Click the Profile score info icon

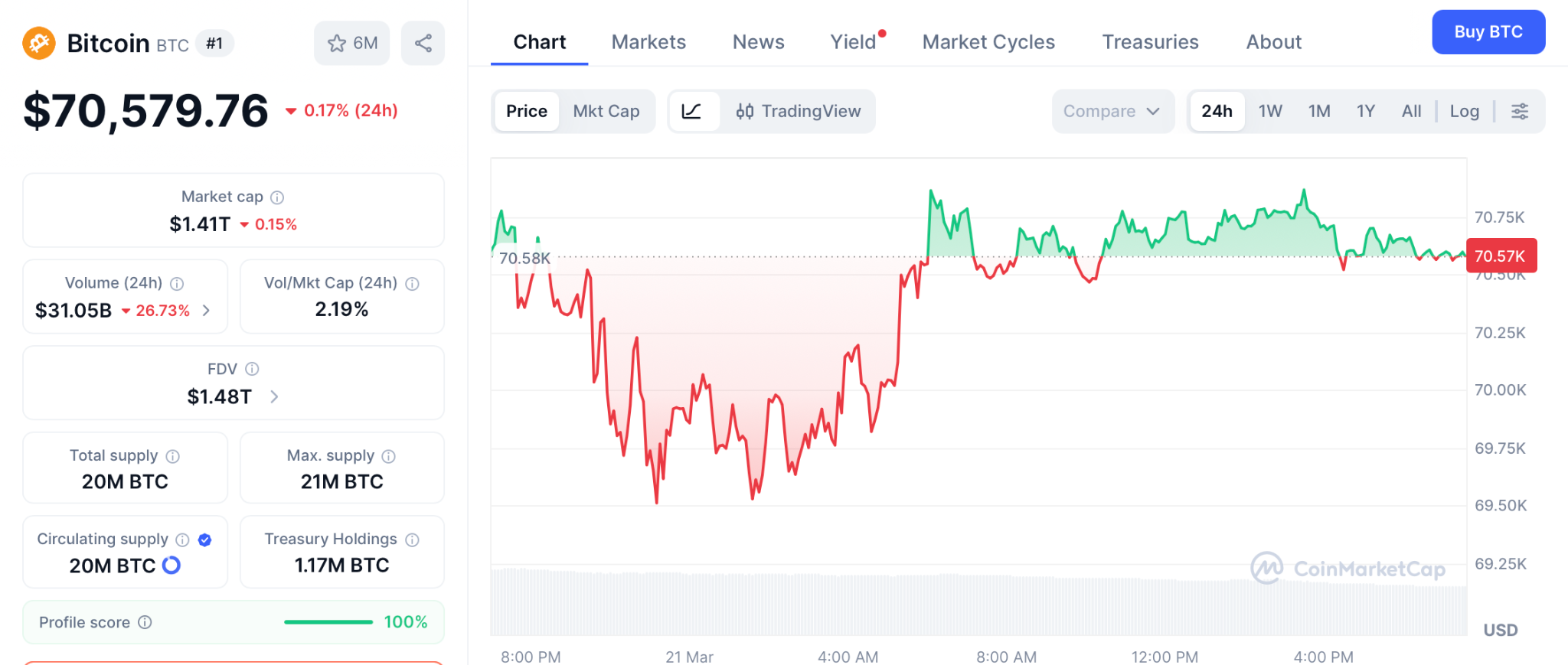tap(145, 622)
